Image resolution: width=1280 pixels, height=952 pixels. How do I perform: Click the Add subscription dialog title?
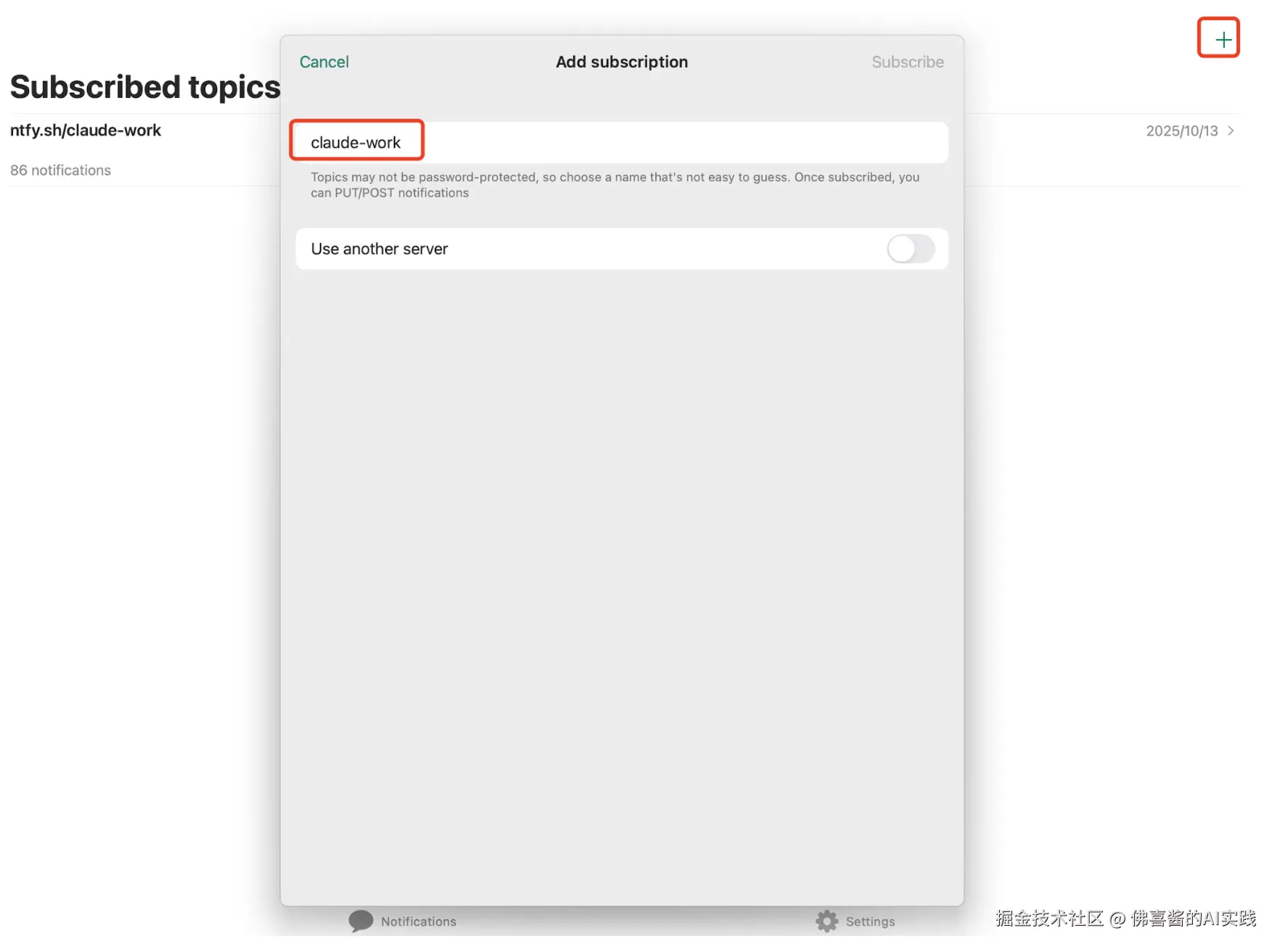(622, 62)
